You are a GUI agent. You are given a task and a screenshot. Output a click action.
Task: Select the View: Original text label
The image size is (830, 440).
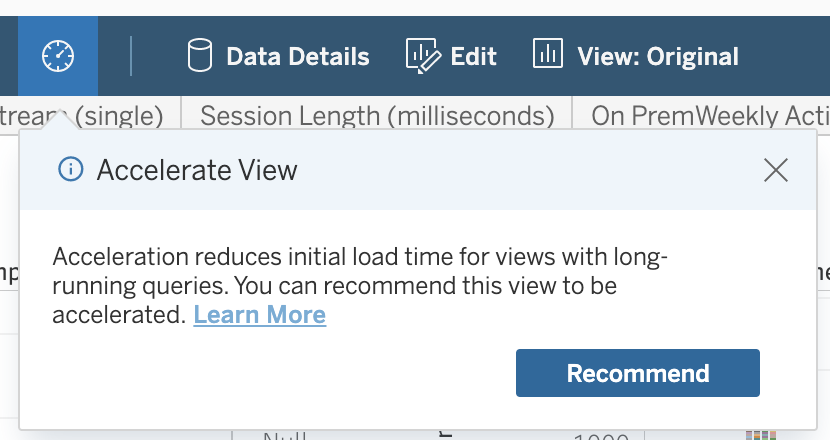pos(658,57)
